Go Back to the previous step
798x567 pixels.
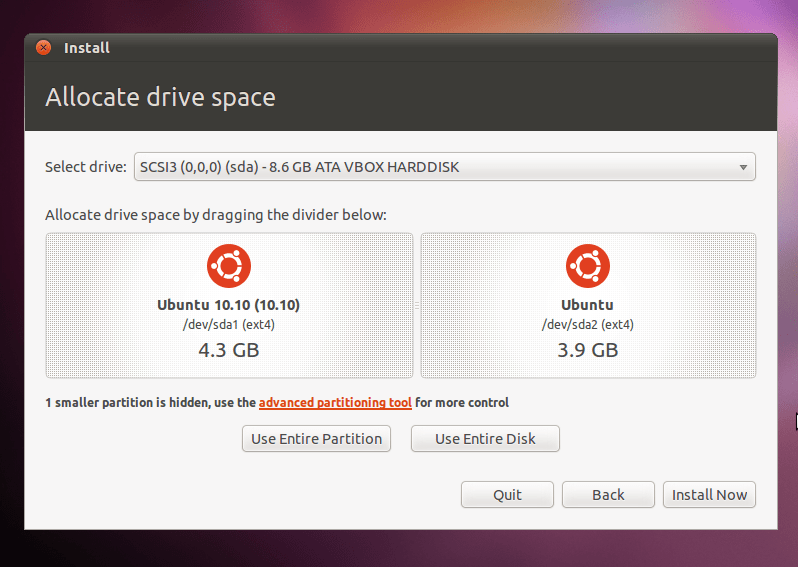tap(608, 495)
